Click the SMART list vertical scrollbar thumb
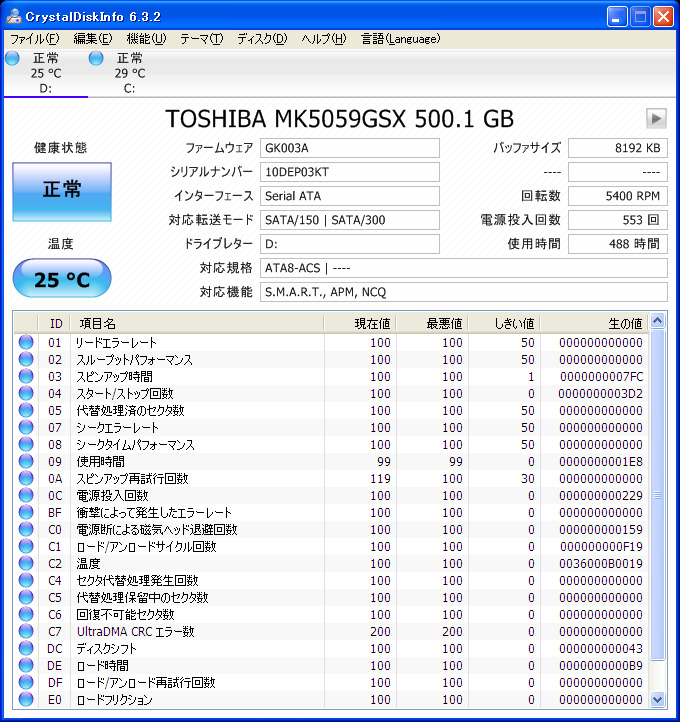The height and width of the screenshot is (722, 680). click(657, 495)
